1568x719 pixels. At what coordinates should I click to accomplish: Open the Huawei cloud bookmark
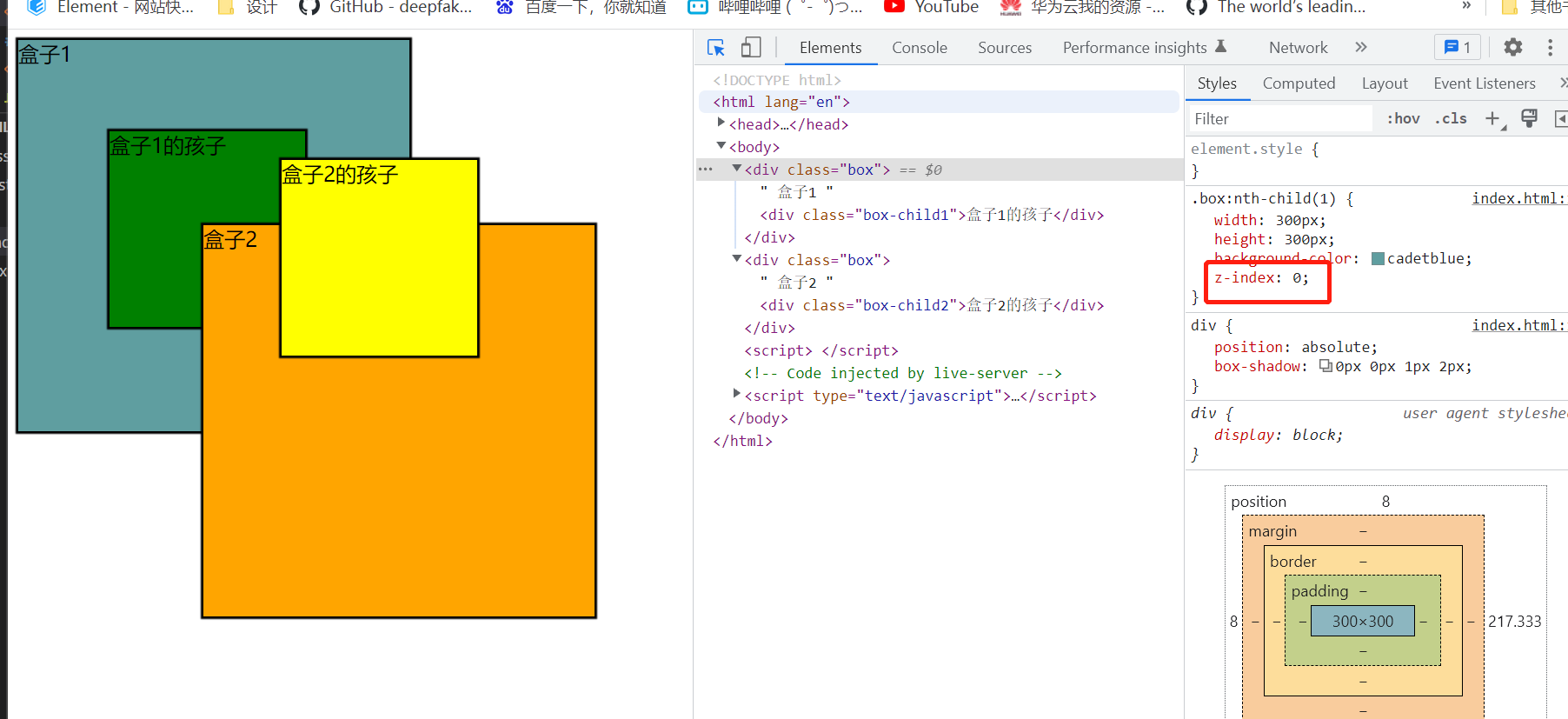[x=1083, y=8]
